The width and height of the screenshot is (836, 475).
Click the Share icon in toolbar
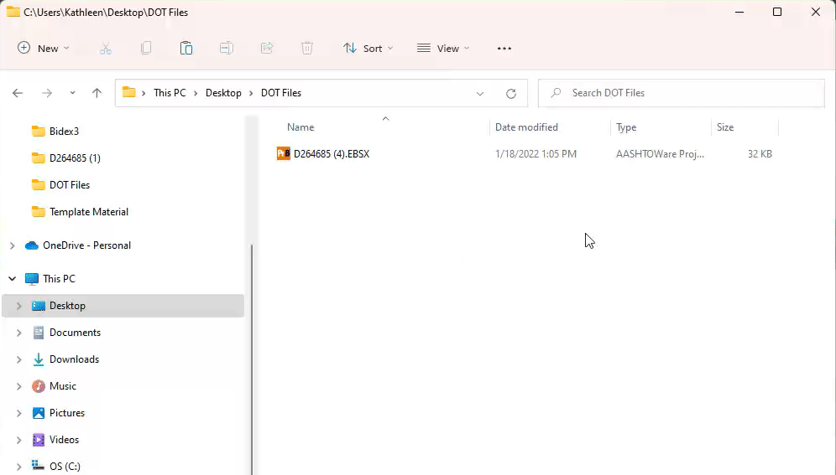coord(267,49)
